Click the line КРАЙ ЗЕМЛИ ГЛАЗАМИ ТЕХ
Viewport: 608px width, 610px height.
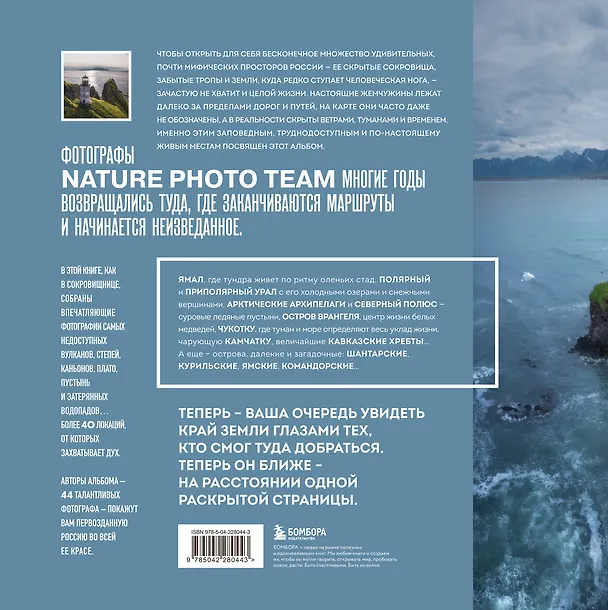coord(275,431)
